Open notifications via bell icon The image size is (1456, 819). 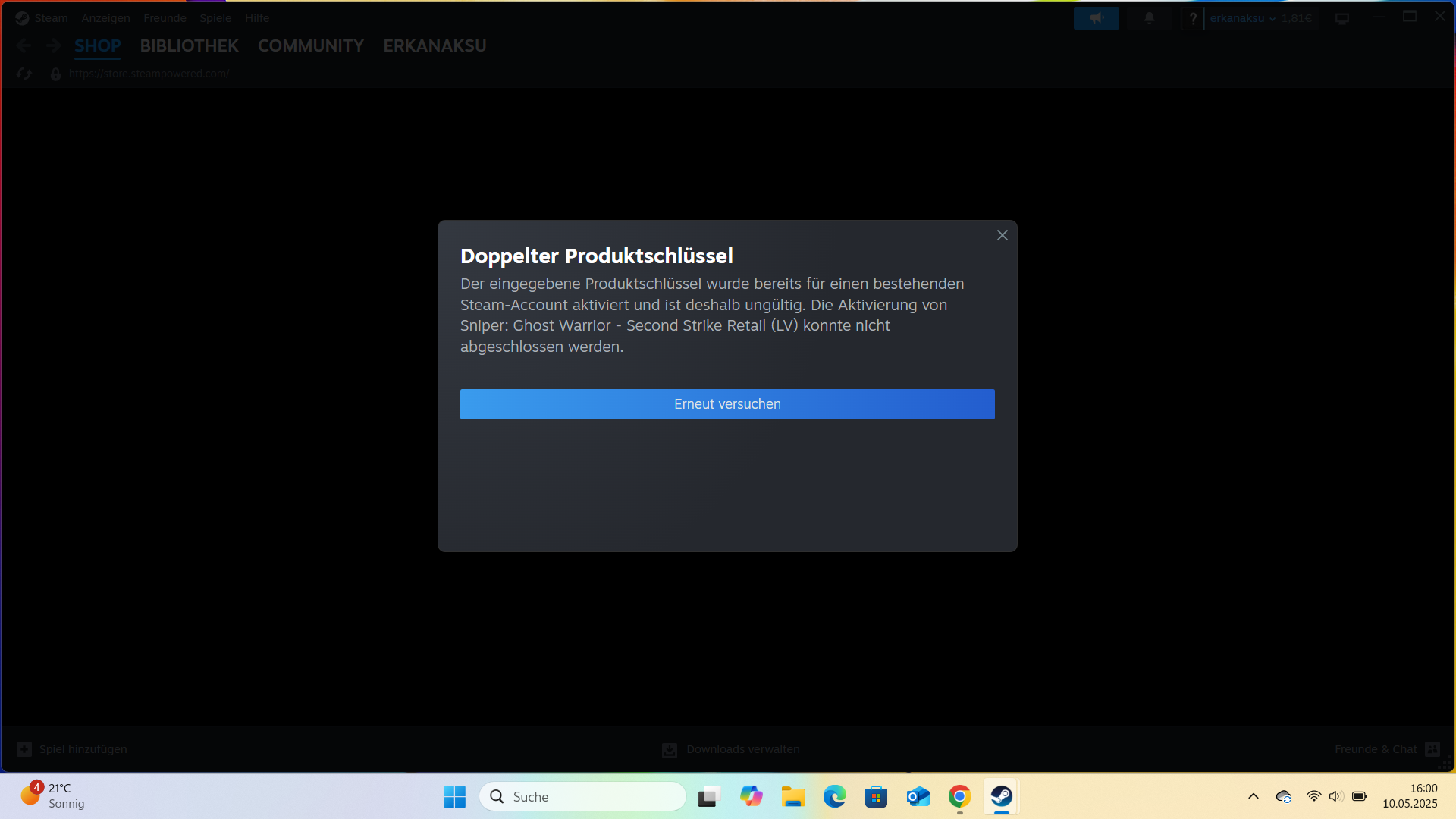pyautogui.click(x=1149, y=17)
